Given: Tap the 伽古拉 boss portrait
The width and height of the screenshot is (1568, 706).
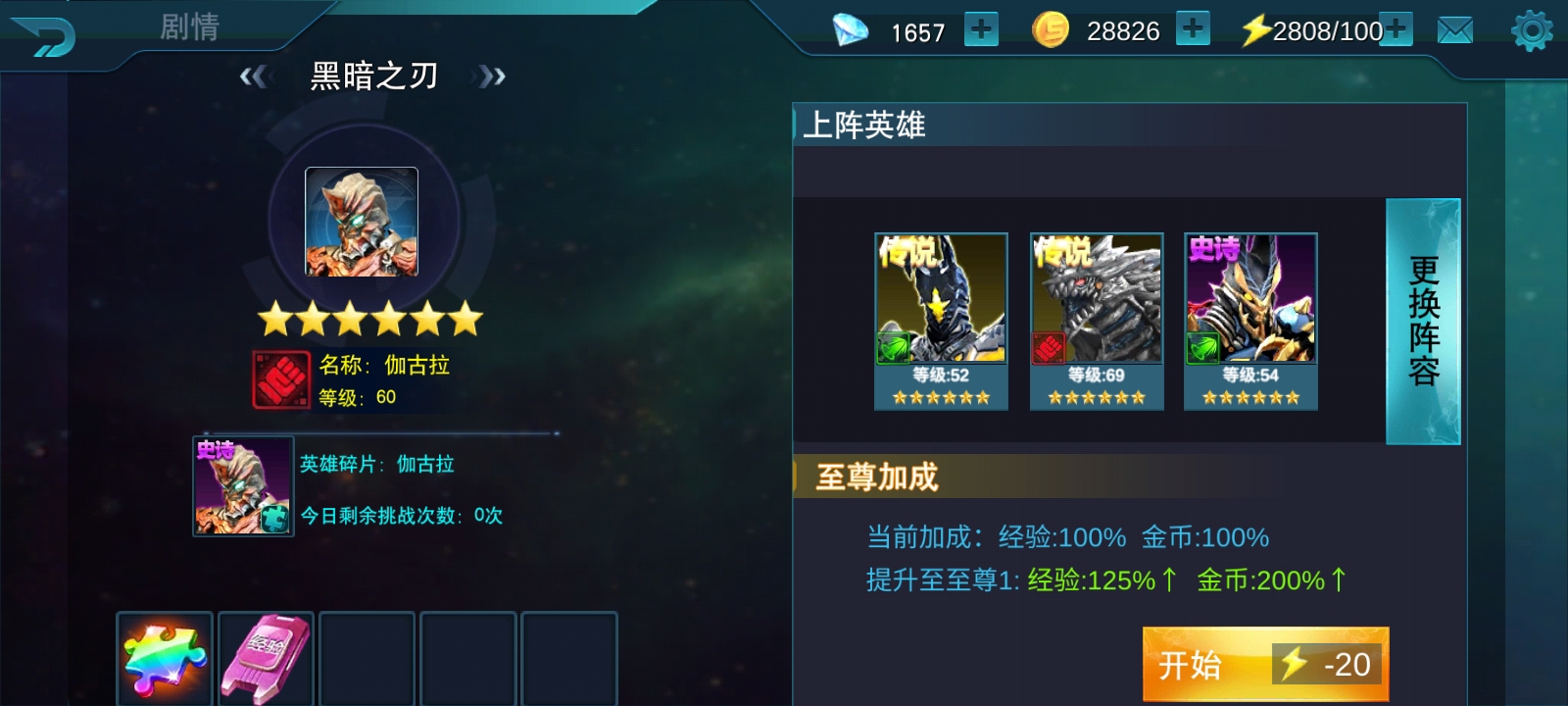Looking at the screenshot, I should pos(362,222).
